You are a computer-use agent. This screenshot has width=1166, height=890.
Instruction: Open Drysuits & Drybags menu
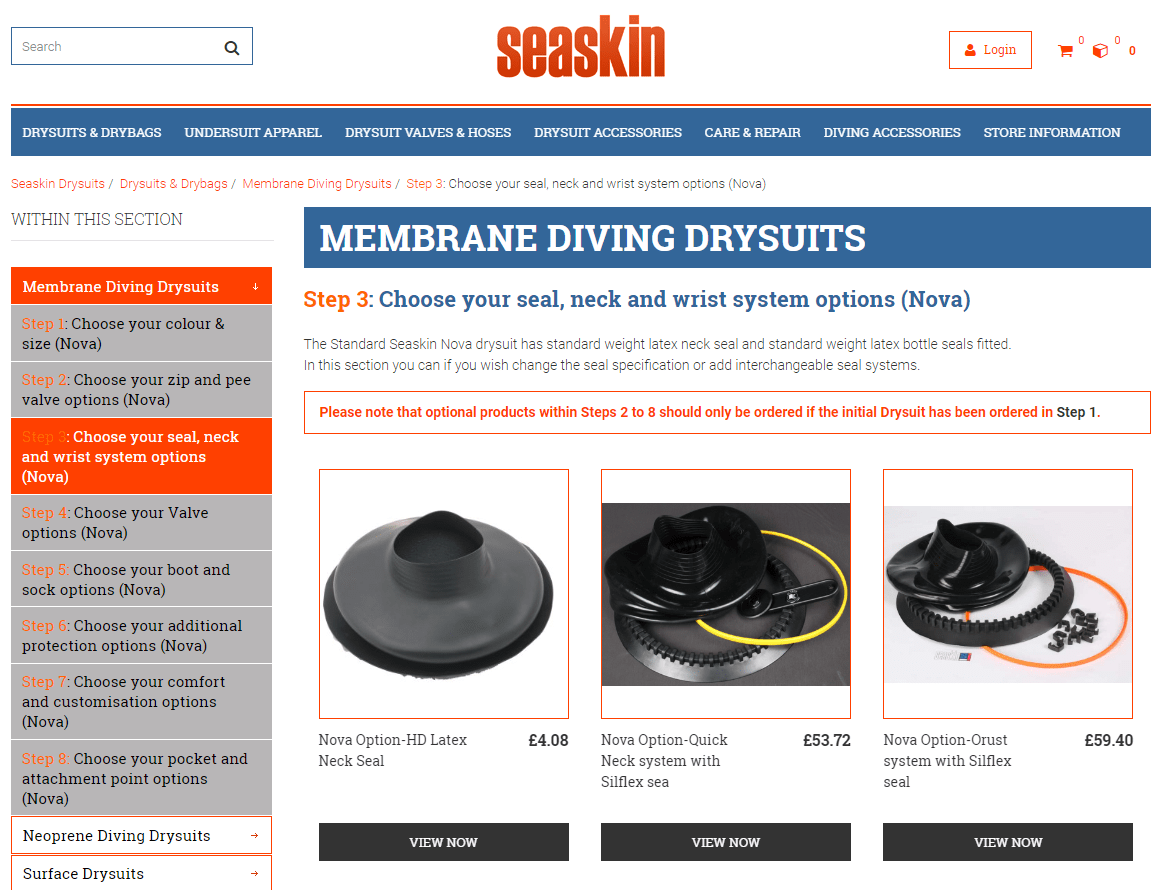pyautogui.click(x=91, y=132)
